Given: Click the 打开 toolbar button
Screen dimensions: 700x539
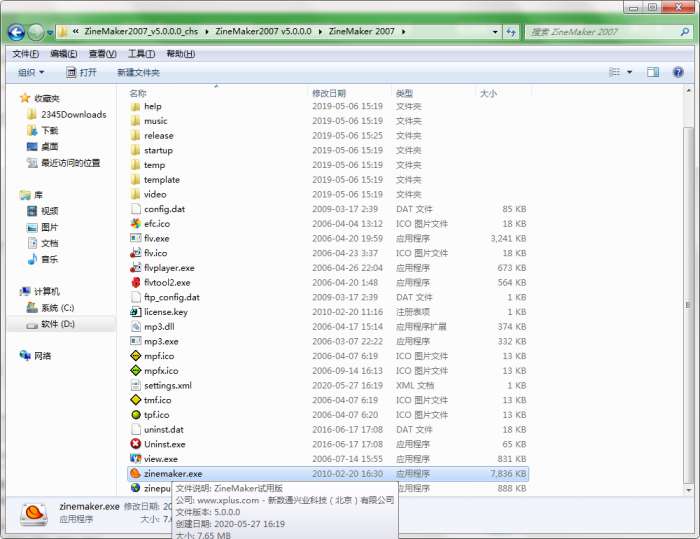Looking at the screenshot, I should 81,72.
